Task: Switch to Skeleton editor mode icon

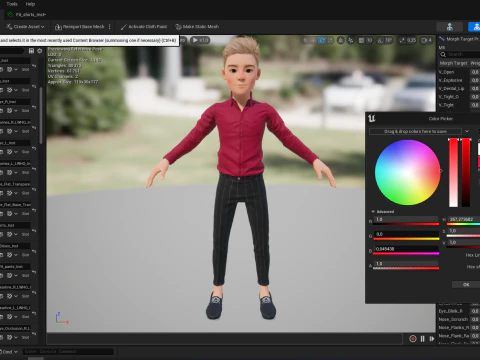Action: tap(450, 27)
